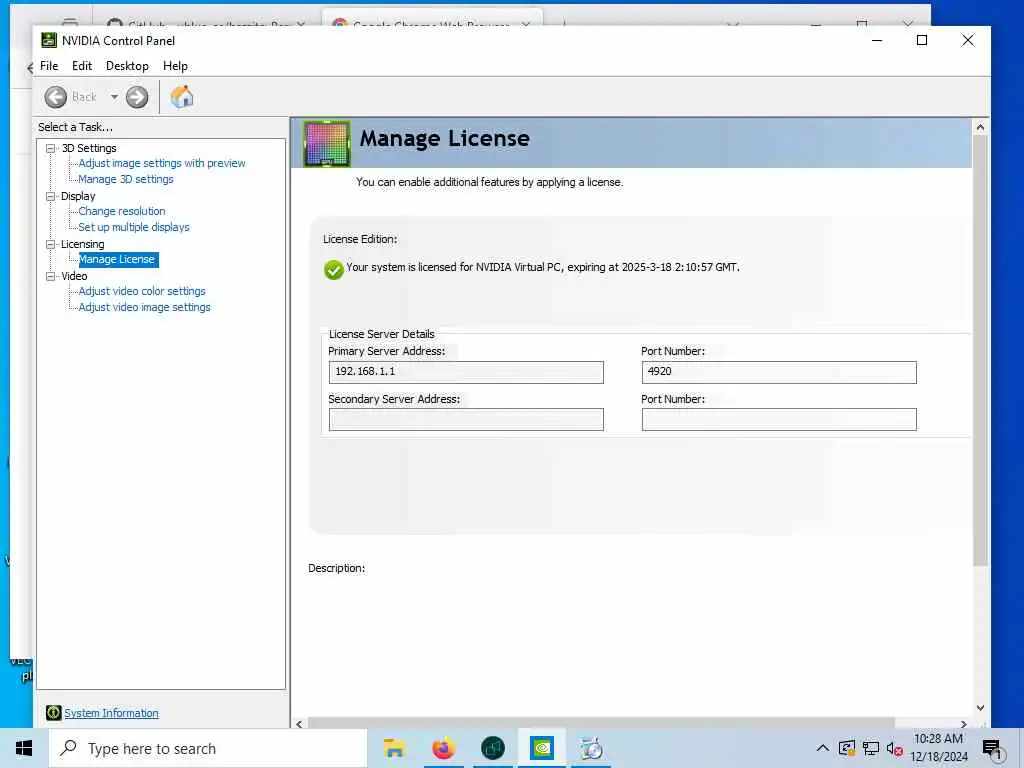Open the Help menu
The image size is (1024, 768).
pos(175,66)
